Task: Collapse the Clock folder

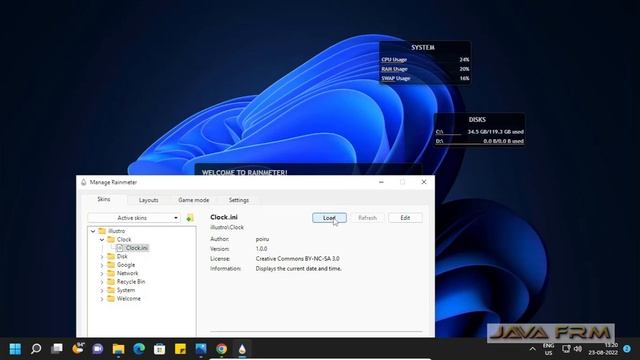Action: click(x=102, y=240)
